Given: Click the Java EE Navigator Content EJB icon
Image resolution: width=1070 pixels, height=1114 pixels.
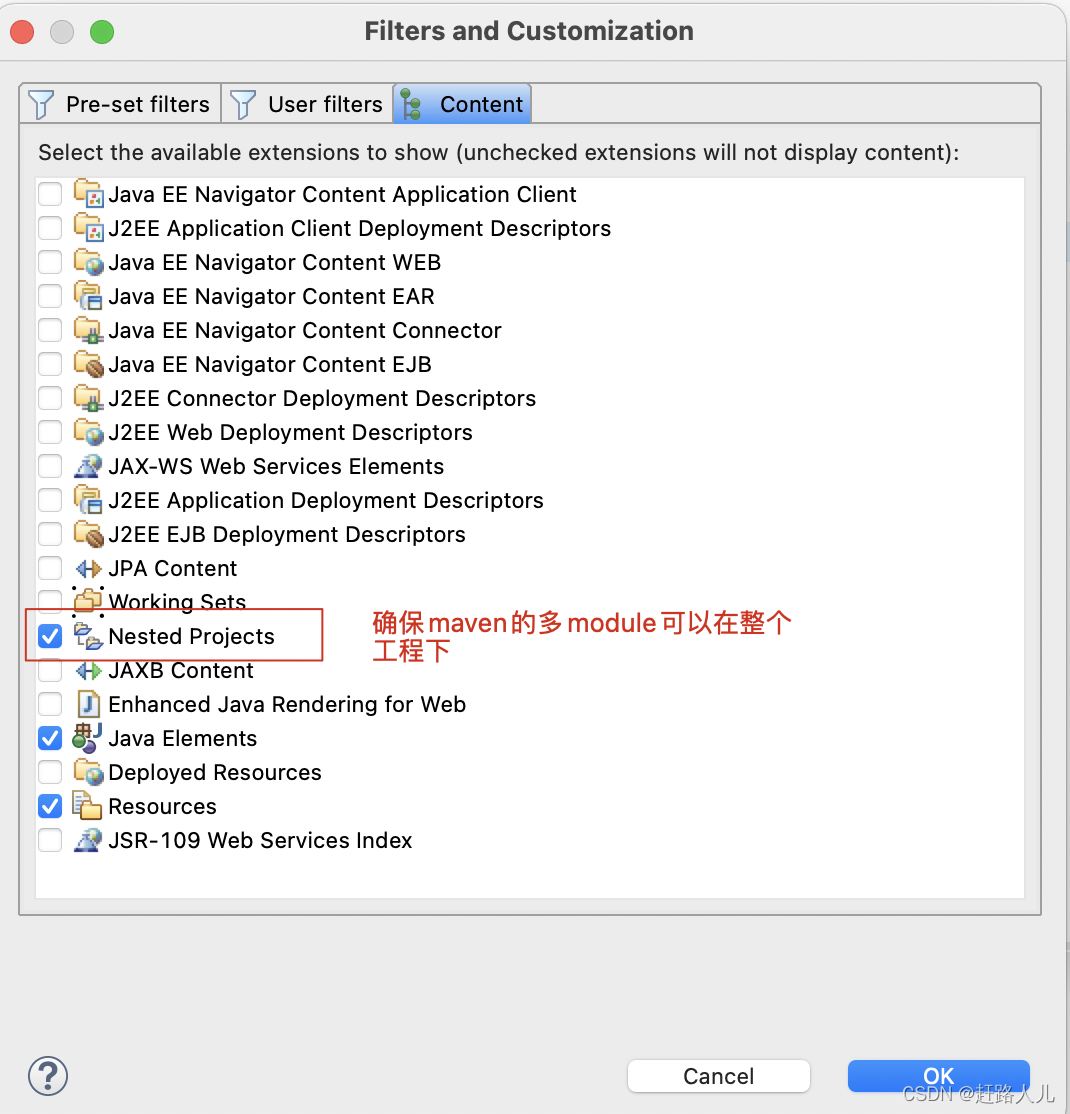Looking at the screenshot, I should [x=88, y=364].
